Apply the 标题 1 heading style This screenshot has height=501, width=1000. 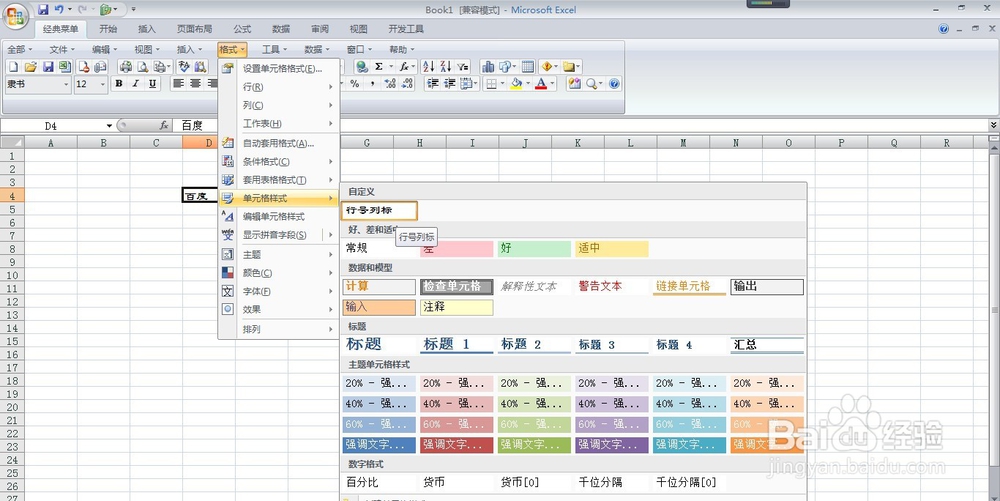coord(457,345)
